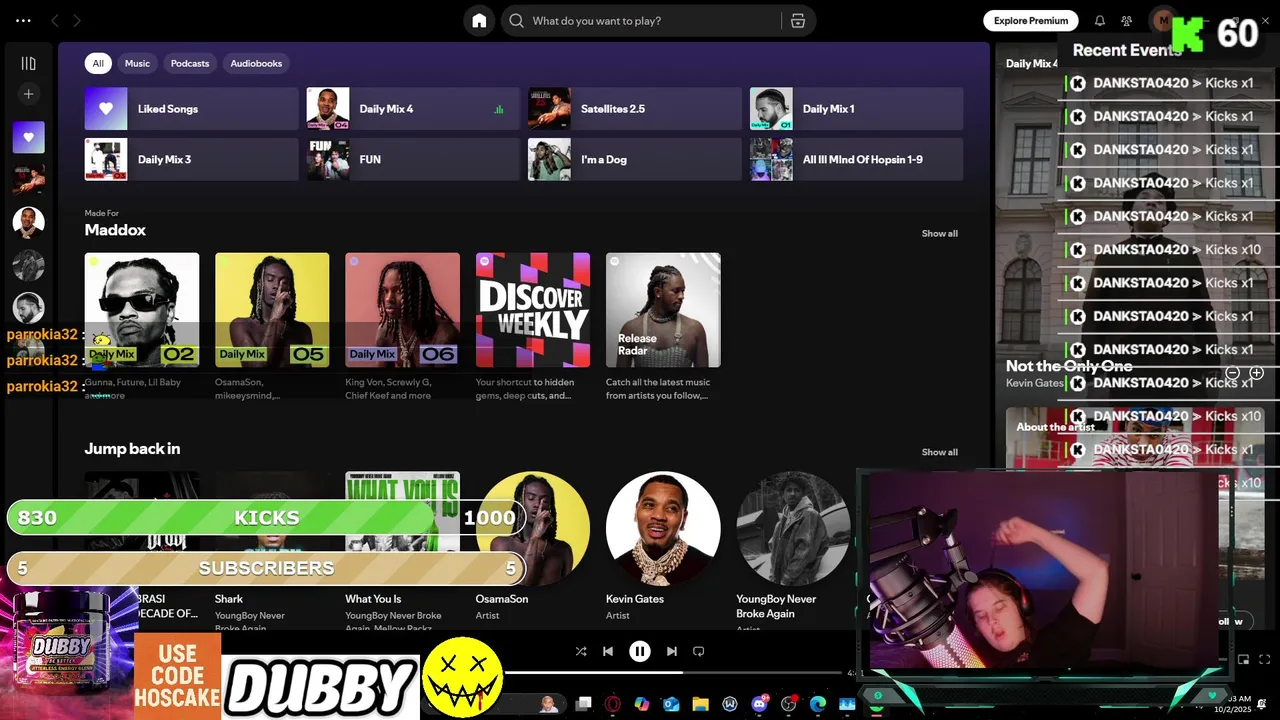The height and width of the screenshot is (720, 1280).
Task: Click the plus Create playlist button
Action: (x=28, y=94)
